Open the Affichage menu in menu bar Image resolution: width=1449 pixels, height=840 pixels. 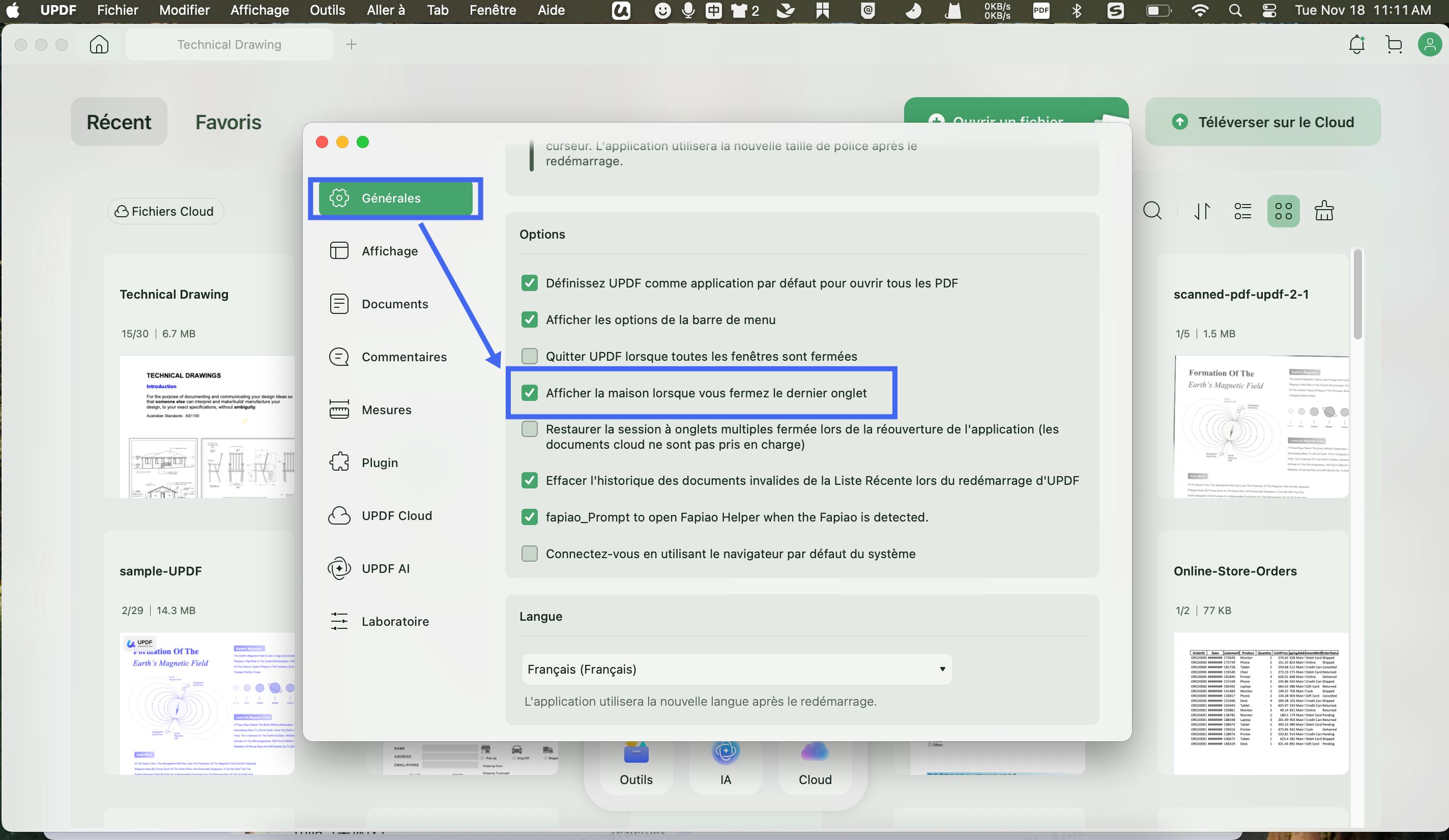[259, 10]
